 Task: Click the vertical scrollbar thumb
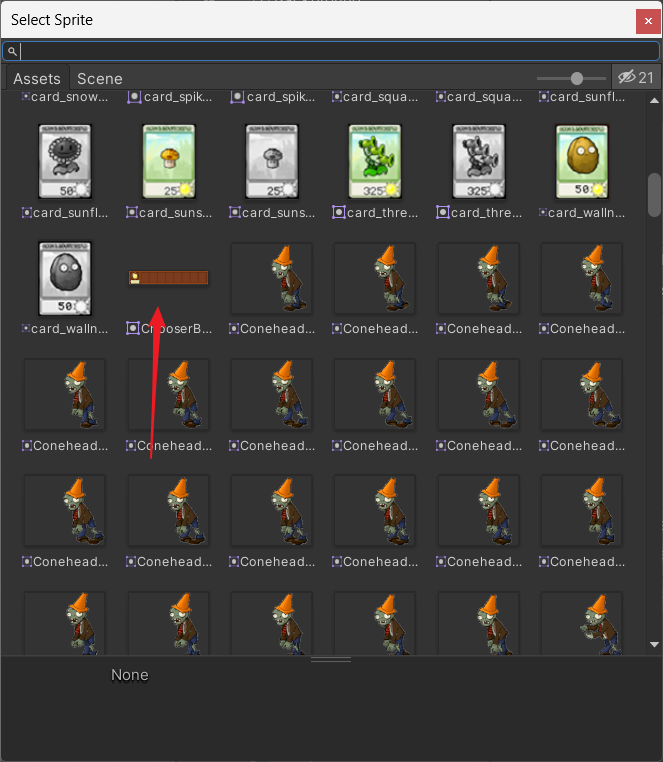point(654,195)
